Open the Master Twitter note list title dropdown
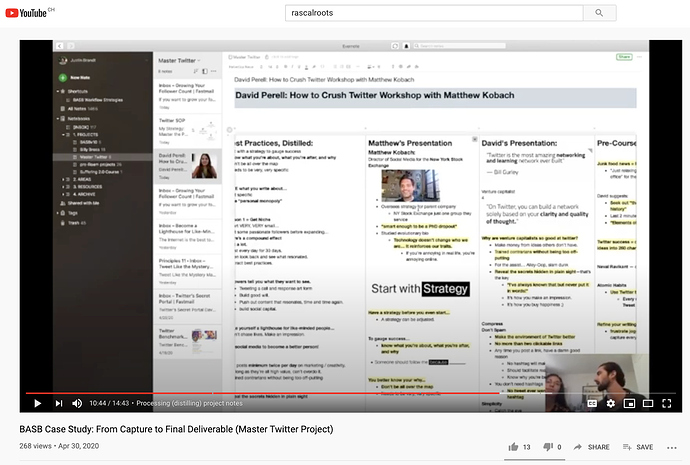This screenshot has height=465, width=690. point(179,61)
